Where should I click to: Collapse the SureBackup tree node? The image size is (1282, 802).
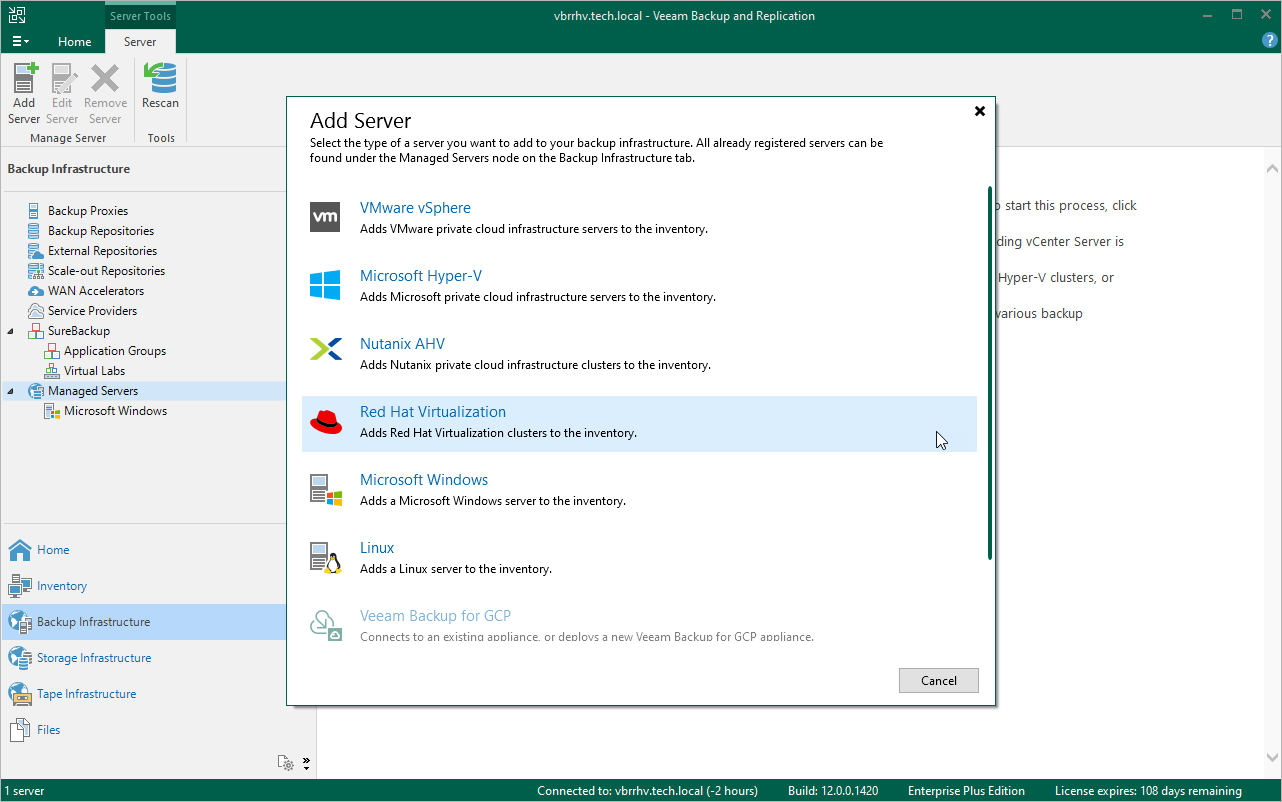11,331
